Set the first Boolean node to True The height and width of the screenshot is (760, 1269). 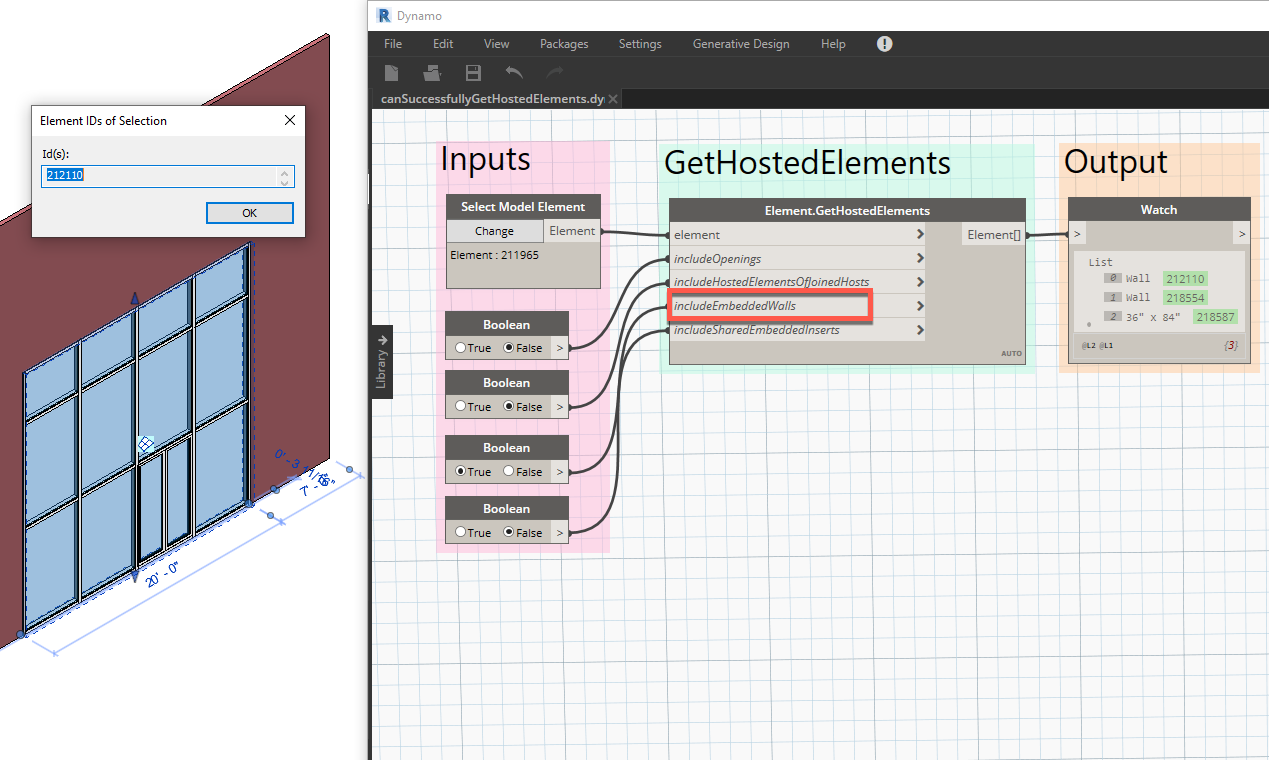click(x=462, y=347)
